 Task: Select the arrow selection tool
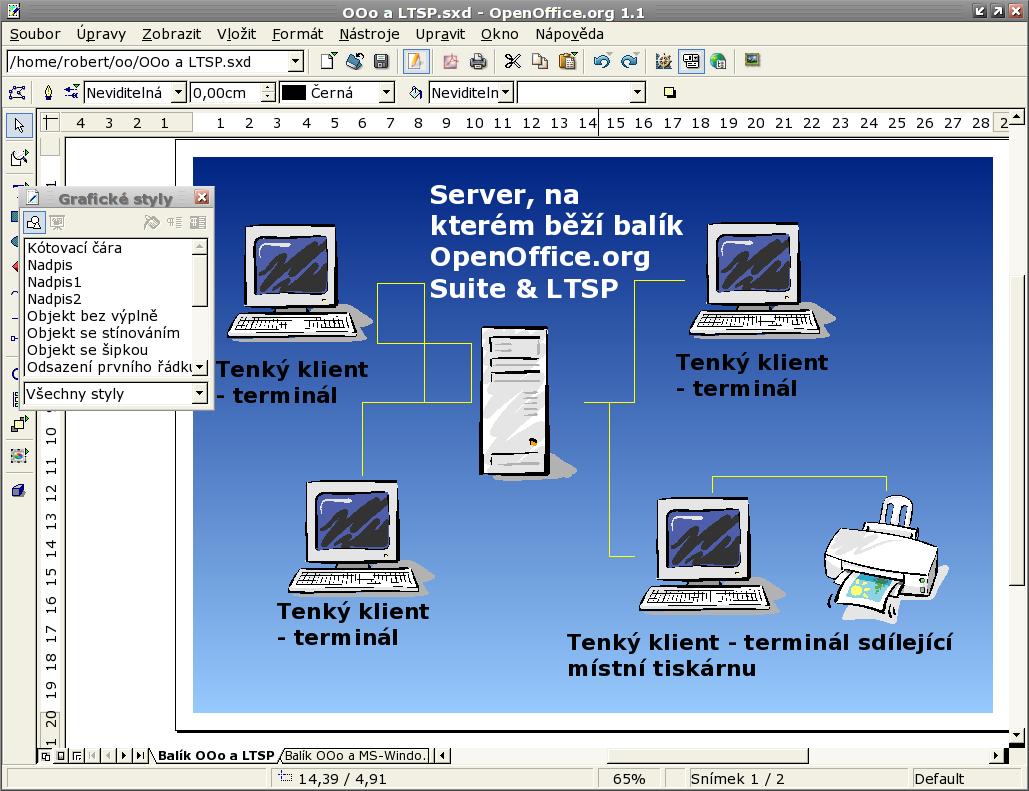coord(19,125)
